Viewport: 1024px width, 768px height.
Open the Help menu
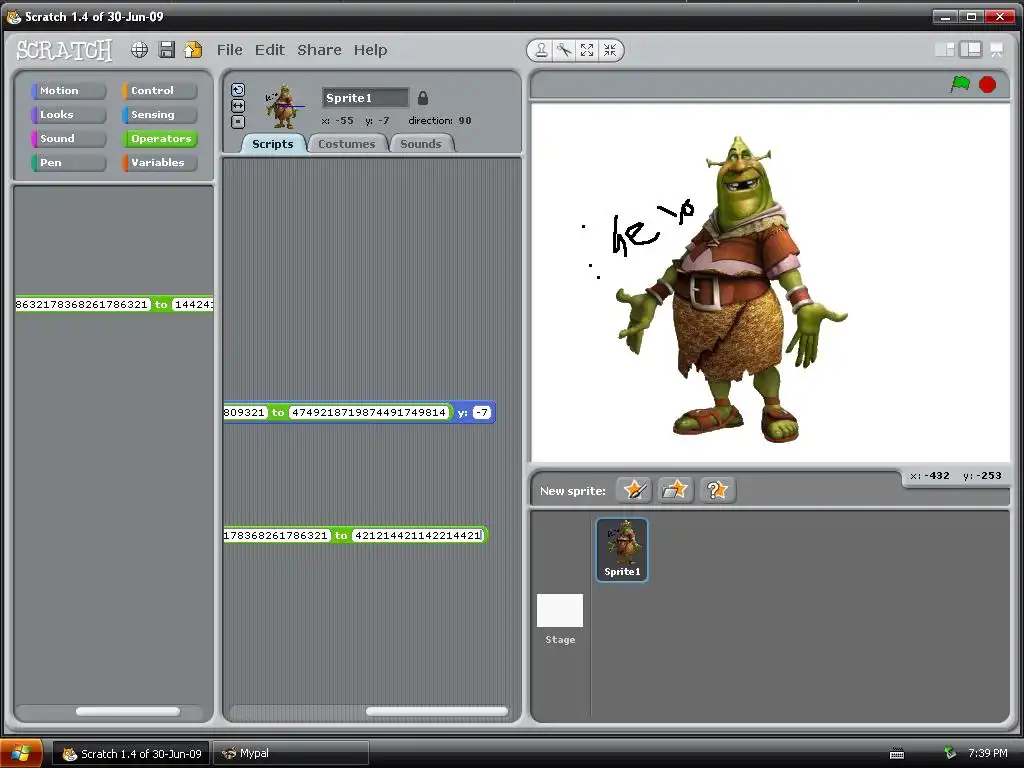370,50
